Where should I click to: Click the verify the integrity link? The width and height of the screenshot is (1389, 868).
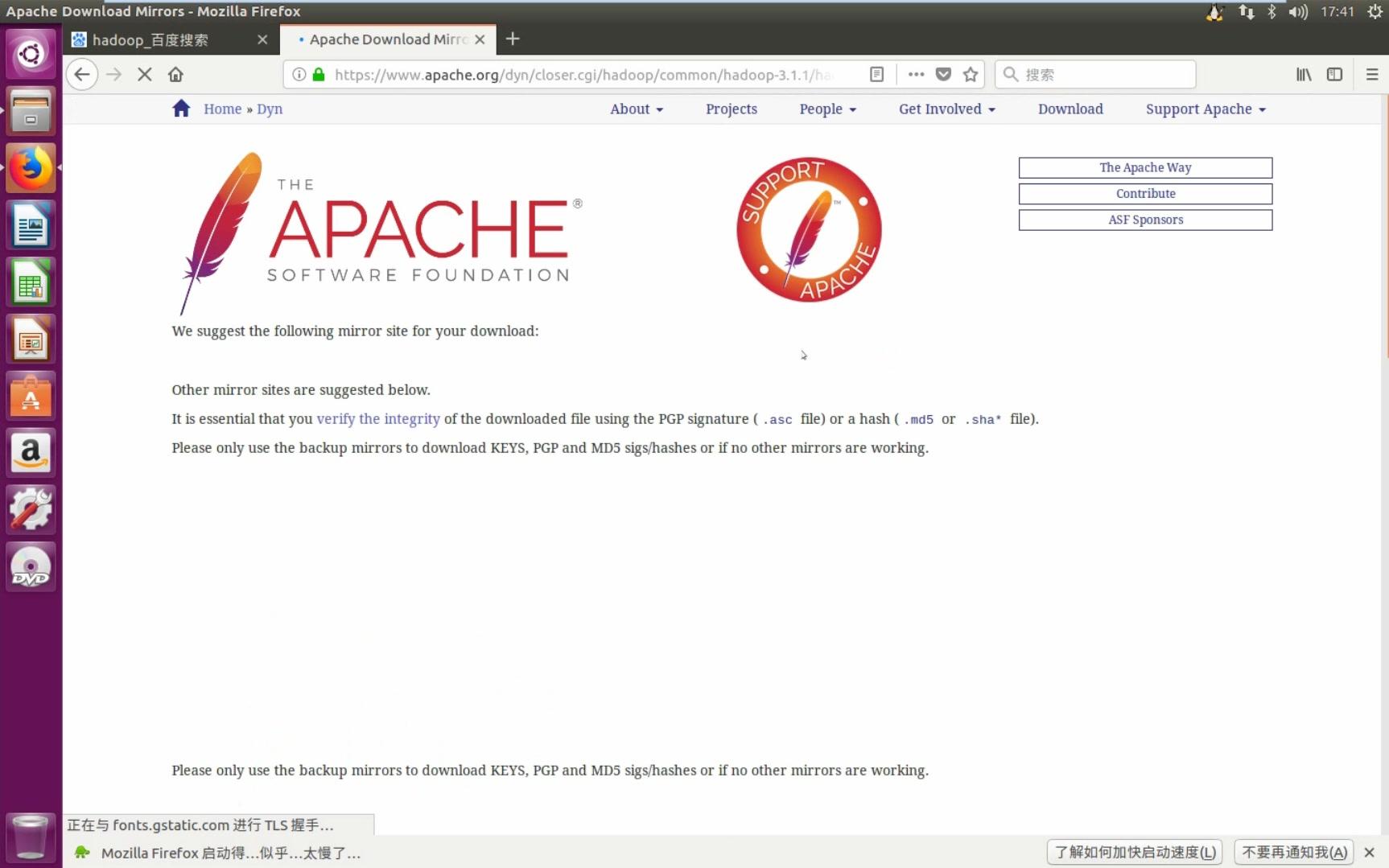click(x=377, y=418)
